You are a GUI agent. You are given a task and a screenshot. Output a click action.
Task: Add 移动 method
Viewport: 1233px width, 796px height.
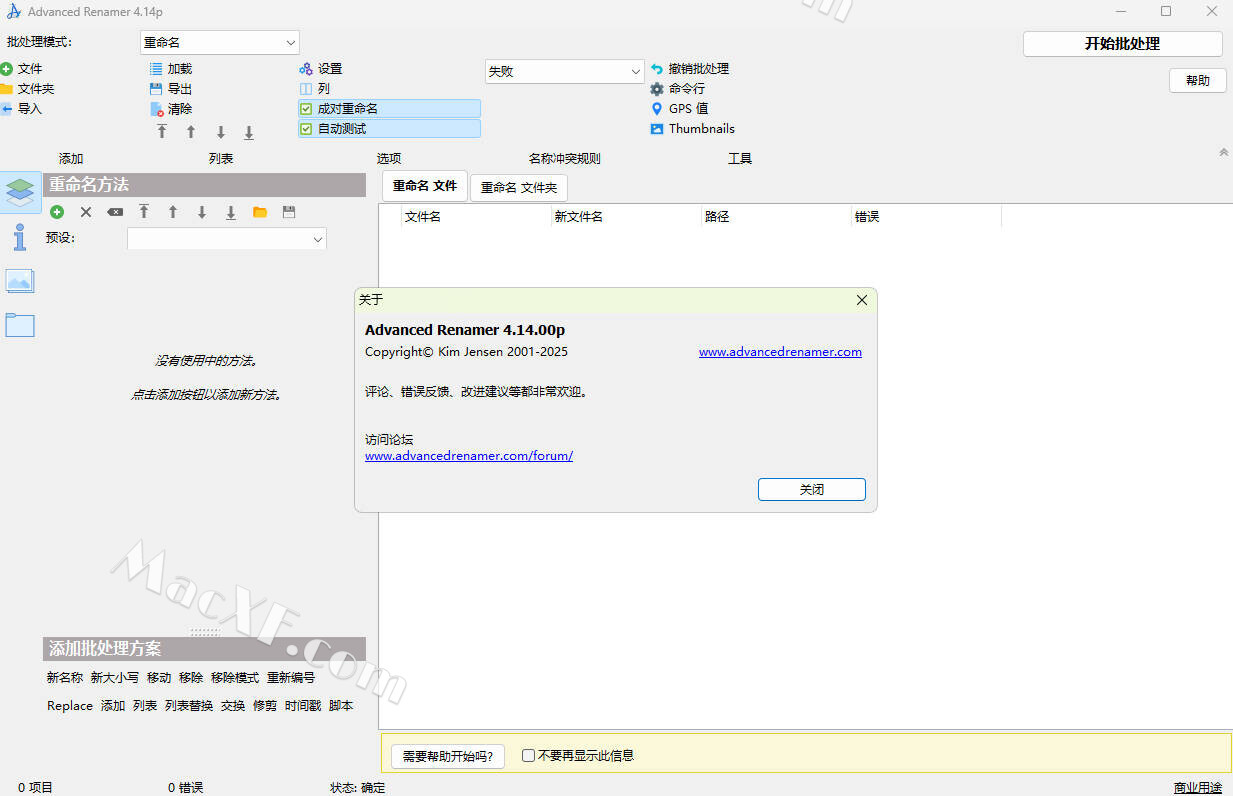159,678
